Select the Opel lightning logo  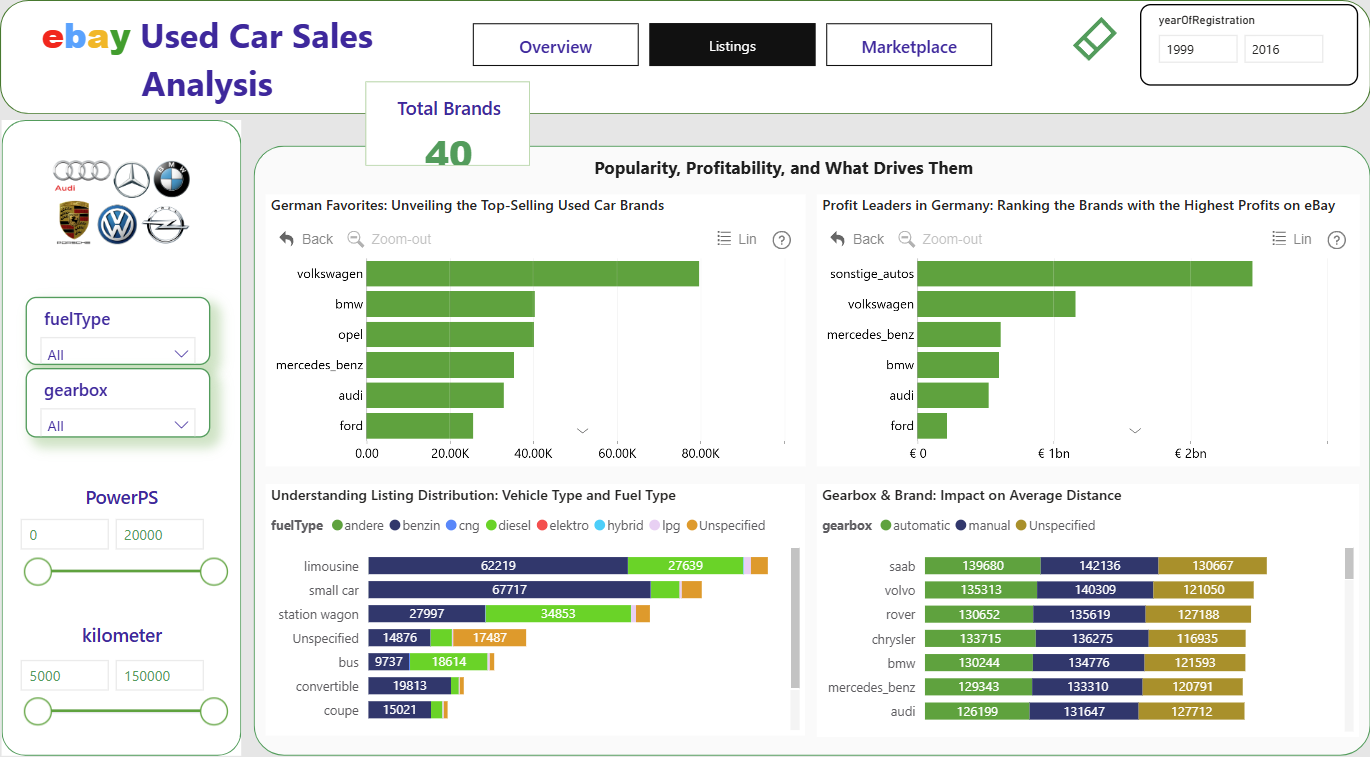[165, 225]
